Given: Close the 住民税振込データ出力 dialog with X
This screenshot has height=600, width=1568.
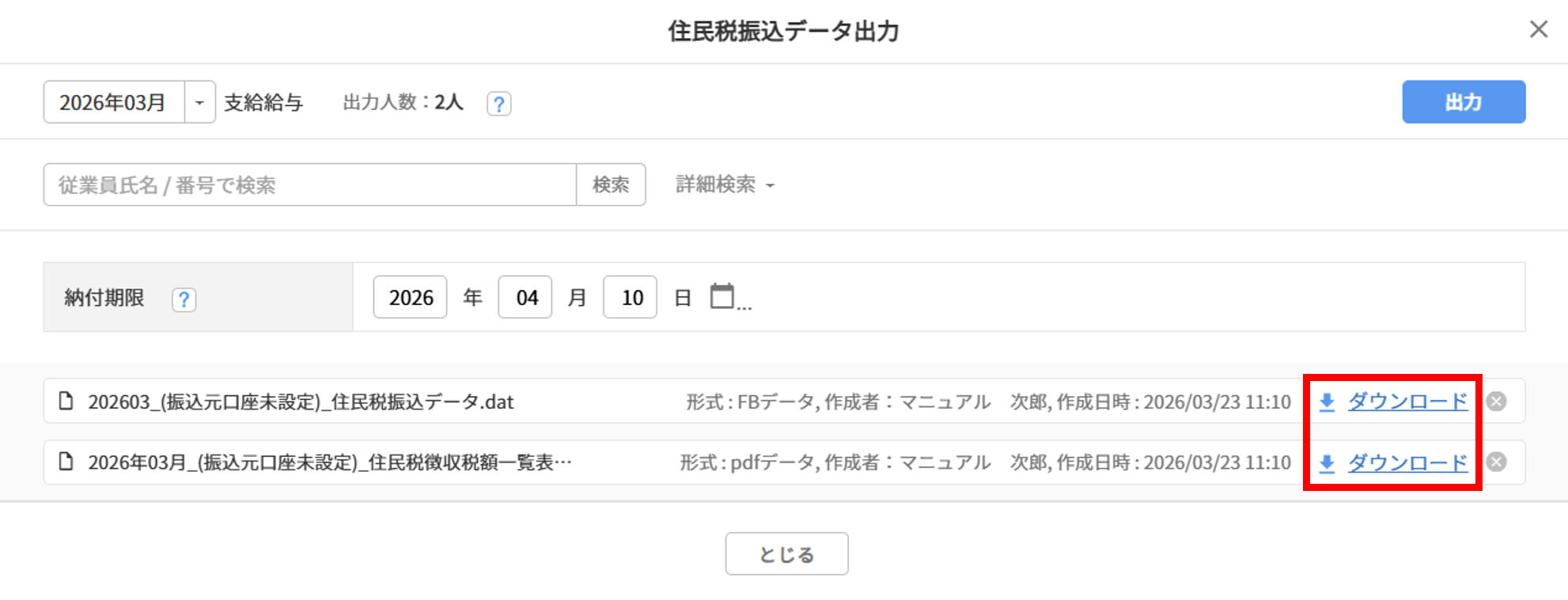Looking at the screenshot, I should [x=1538, y=29].
